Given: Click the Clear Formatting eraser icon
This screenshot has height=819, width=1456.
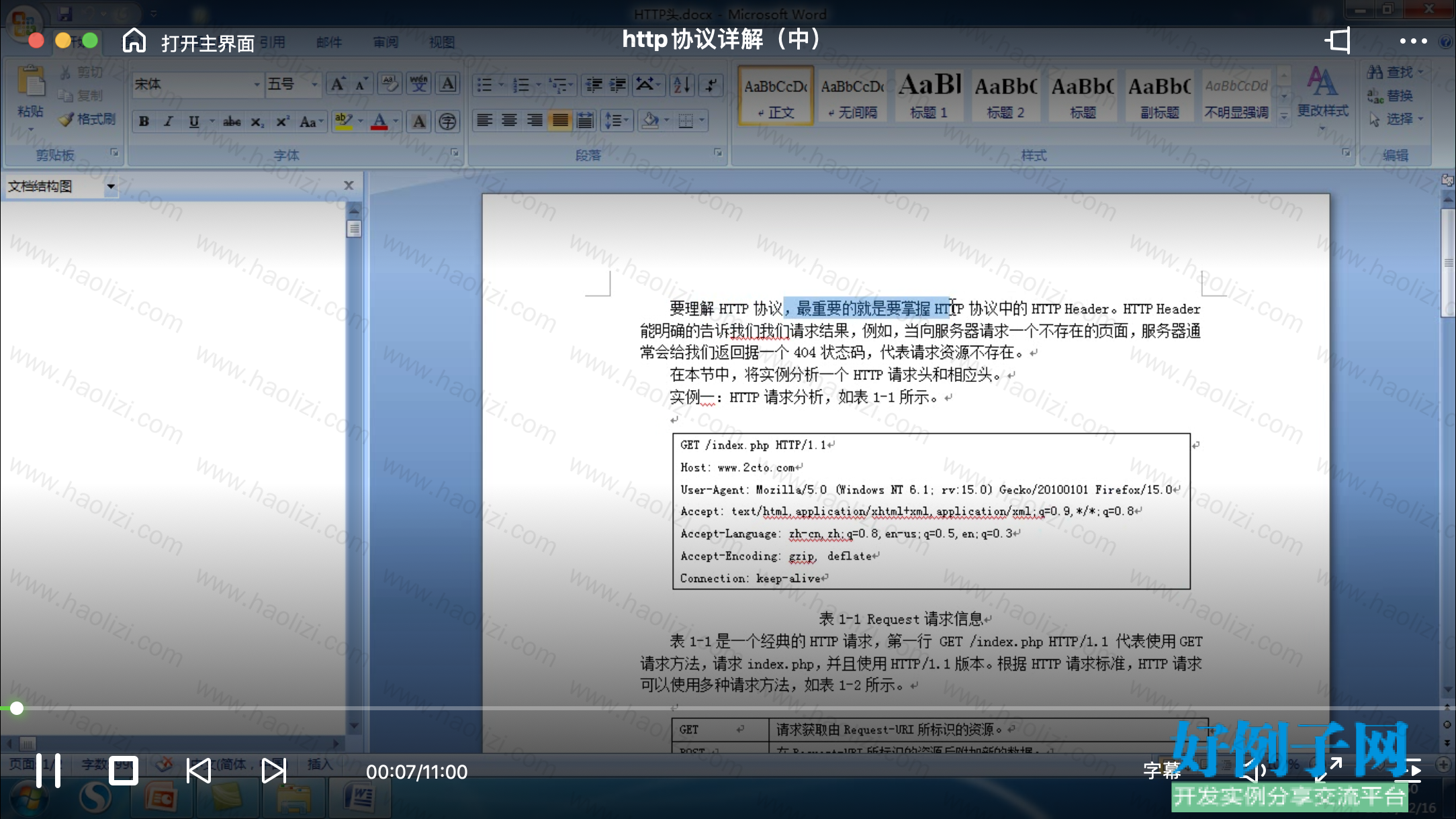Looking at the screenshot, I should pos(390,84).
